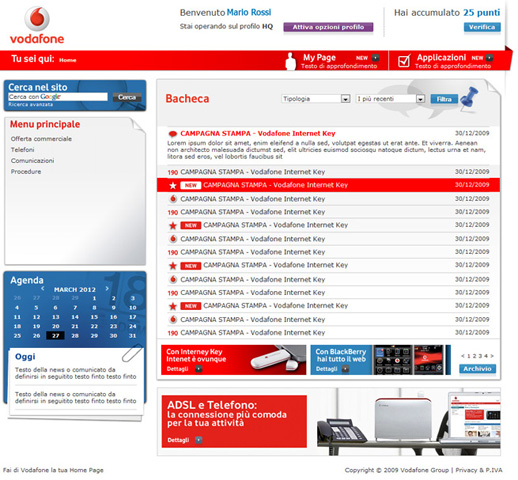This screenshot has width=518, height=480.
Task: Go to next page of Bacheca pagination
Action: pos(492,356)
